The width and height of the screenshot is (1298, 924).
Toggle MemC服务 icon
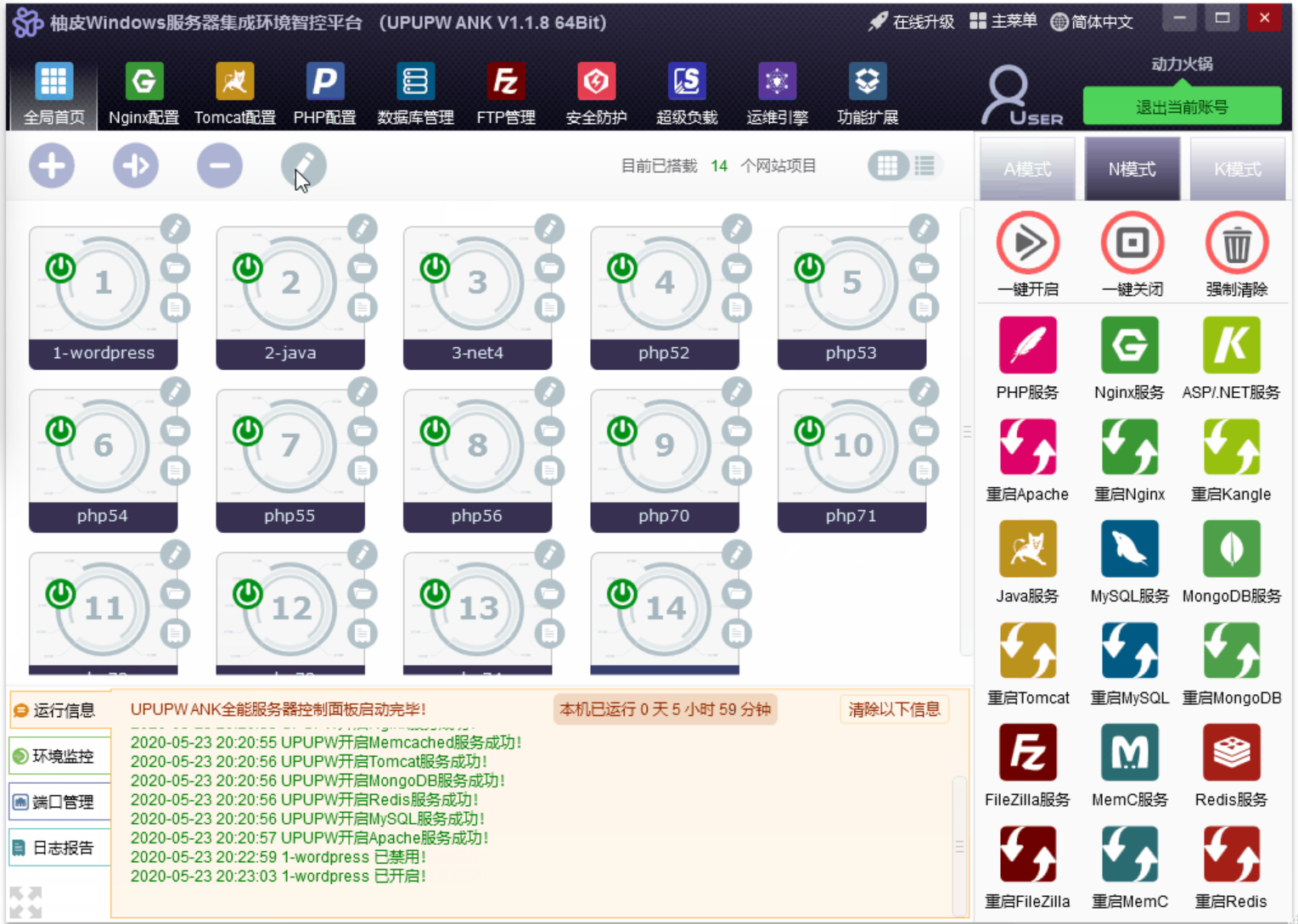[x=1129, y=753]
